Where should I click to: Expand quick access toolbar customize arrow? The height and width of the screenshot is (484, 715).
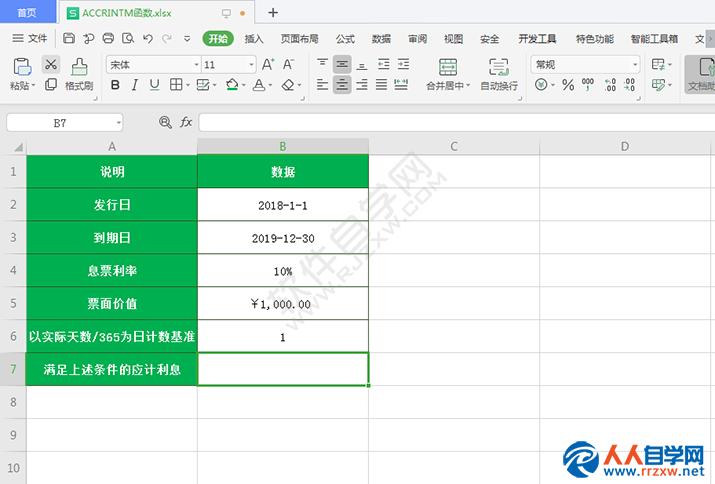pyautogui.click(x=187, y=39)
